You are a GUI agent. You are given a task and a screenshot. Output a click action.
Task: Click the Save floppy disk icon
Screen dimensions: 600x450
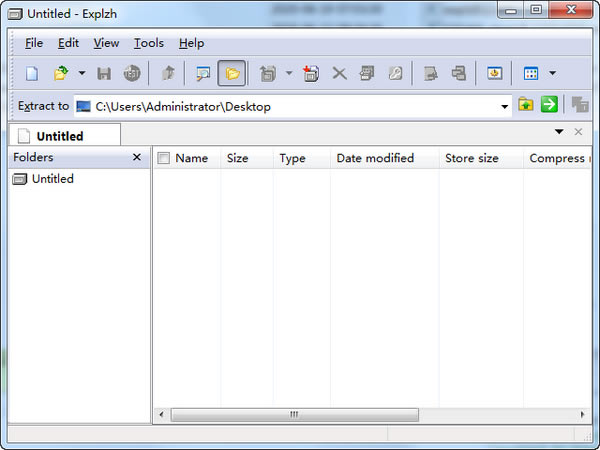click(104, 73)
